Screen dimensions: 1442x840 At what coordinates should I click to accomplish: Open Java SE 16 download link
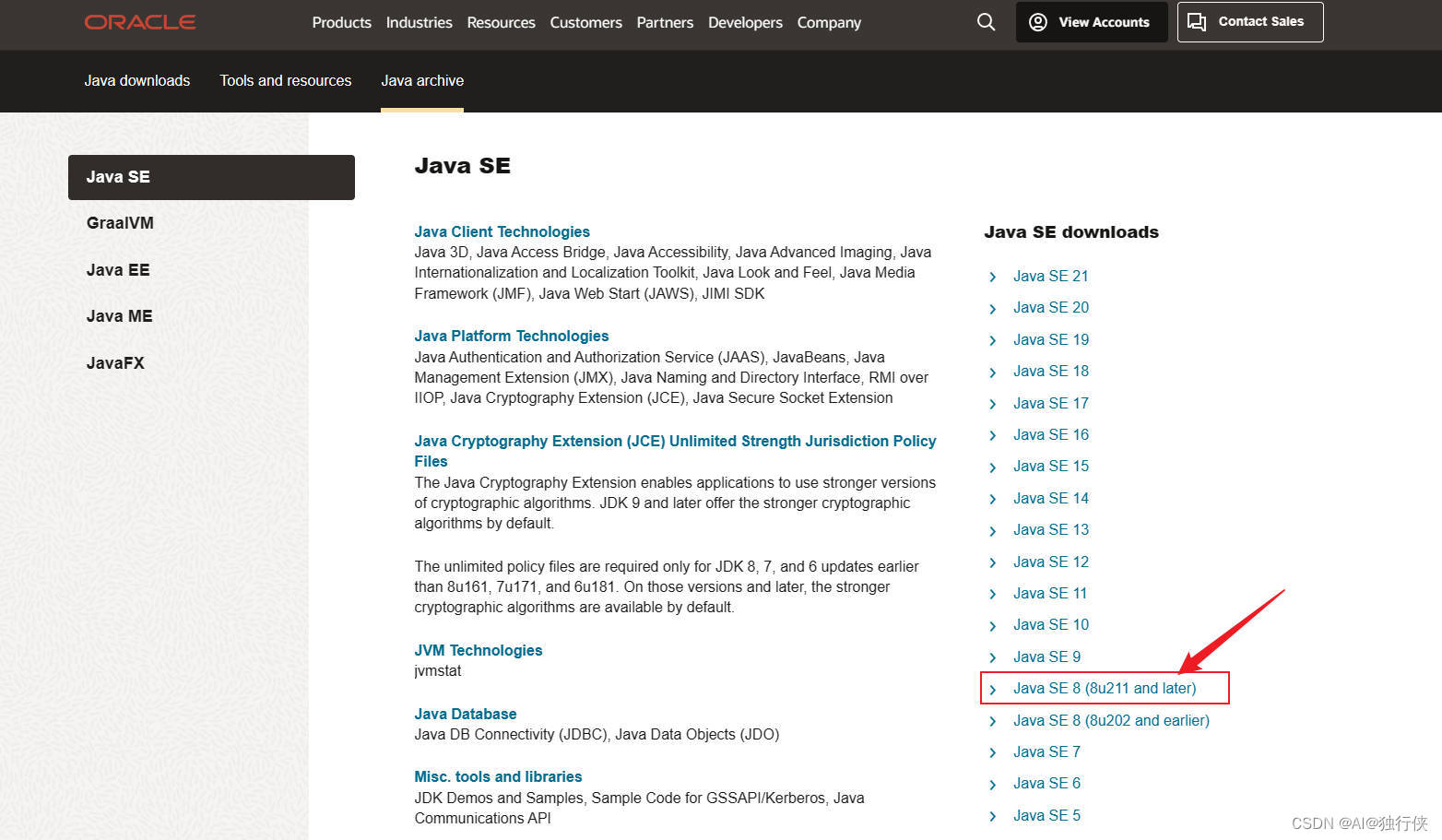coord(1051,434)
